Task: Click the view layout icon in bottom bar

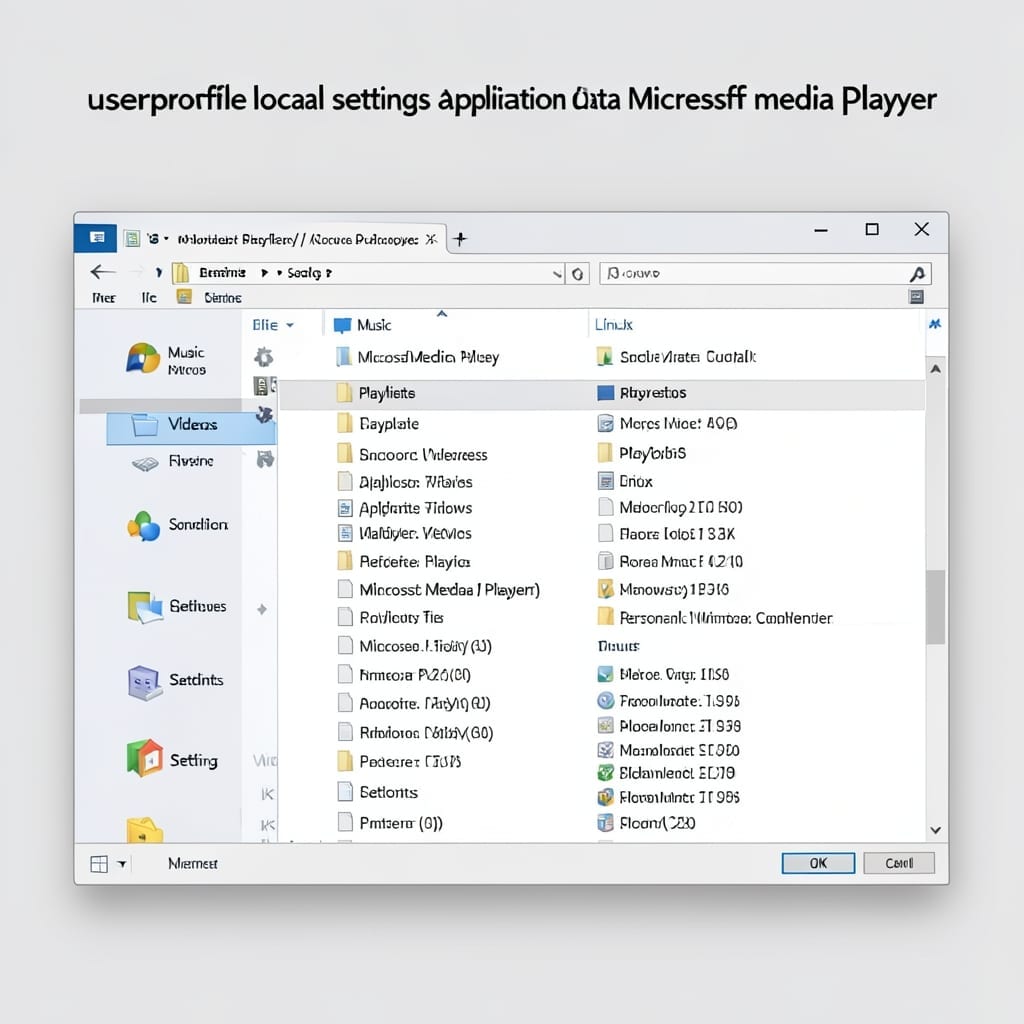Action: (99, 864)
